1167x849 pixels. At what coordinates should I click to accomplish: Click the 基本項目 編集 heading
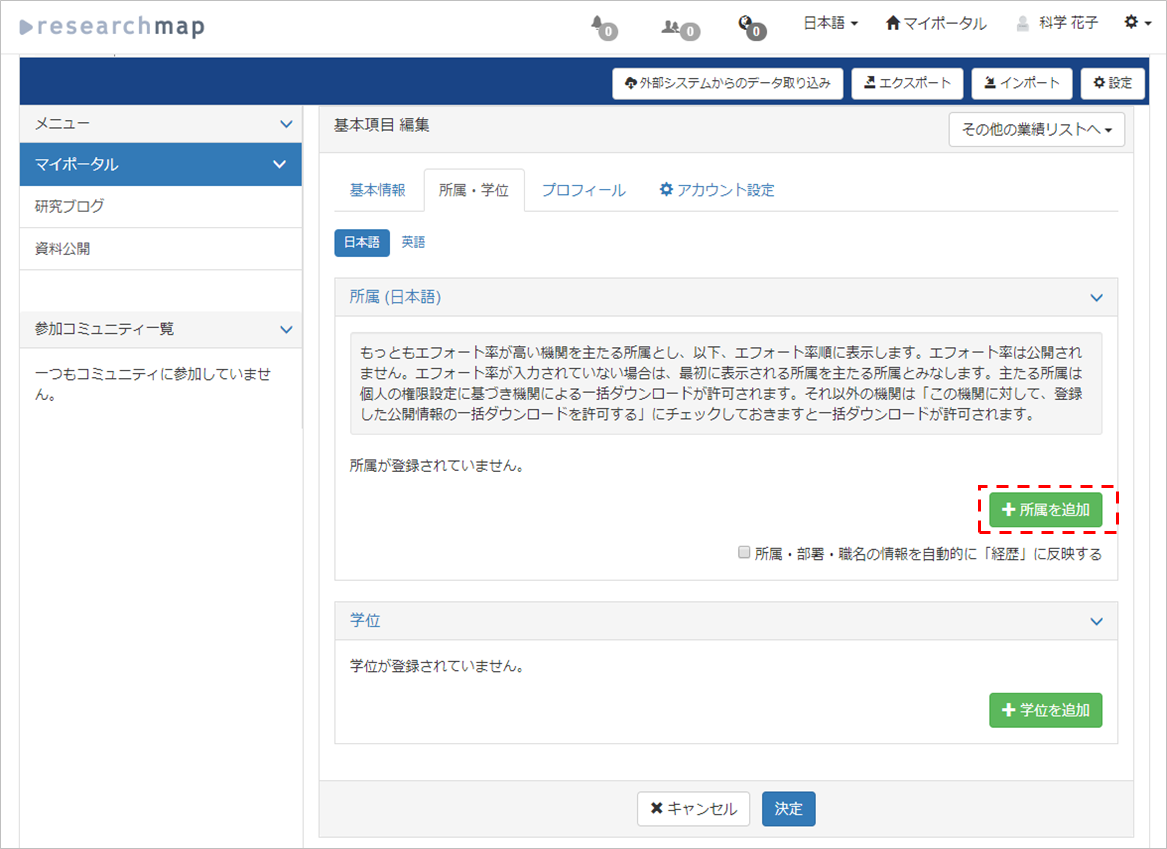click(x=382, y=125)
